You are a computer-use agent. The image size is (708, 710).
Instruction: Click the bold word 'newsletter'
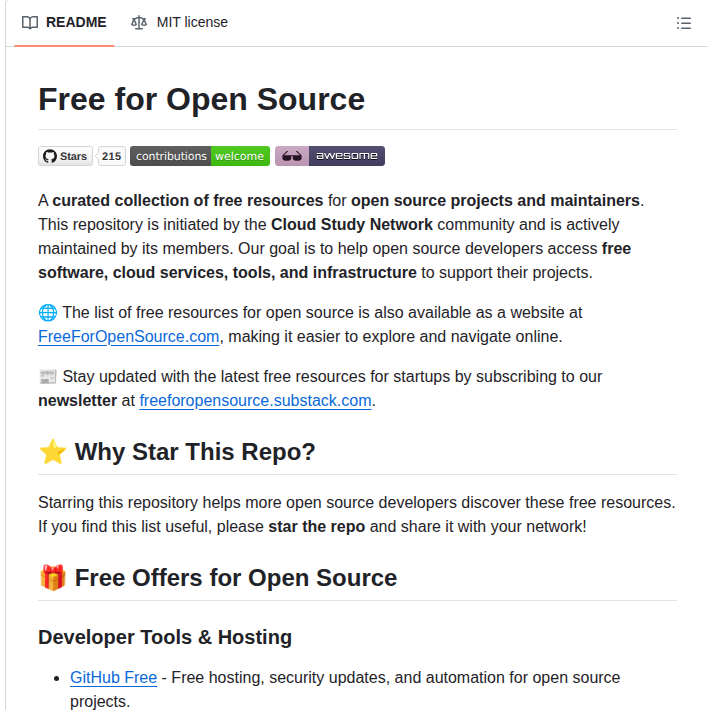pyautogui.click(x=77, y=401)
